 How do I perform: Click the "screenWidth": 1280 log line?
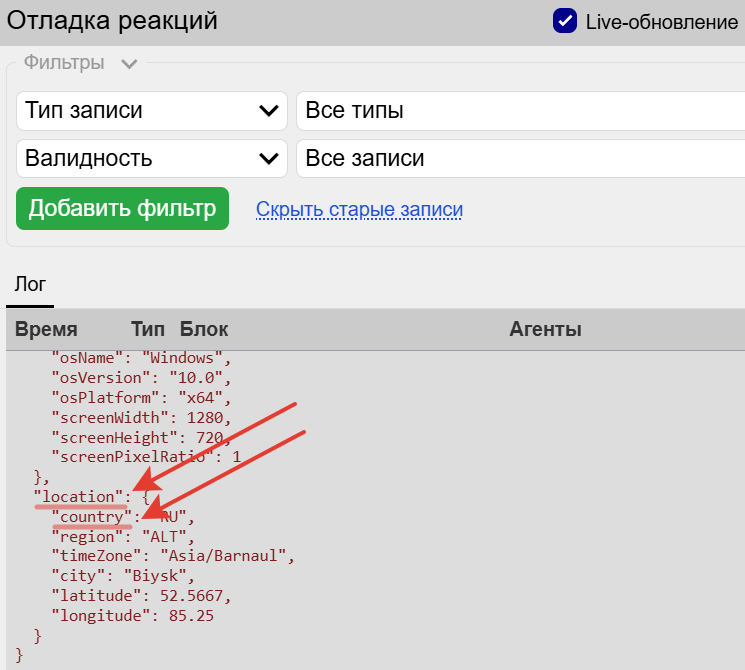tap(142, 418)
